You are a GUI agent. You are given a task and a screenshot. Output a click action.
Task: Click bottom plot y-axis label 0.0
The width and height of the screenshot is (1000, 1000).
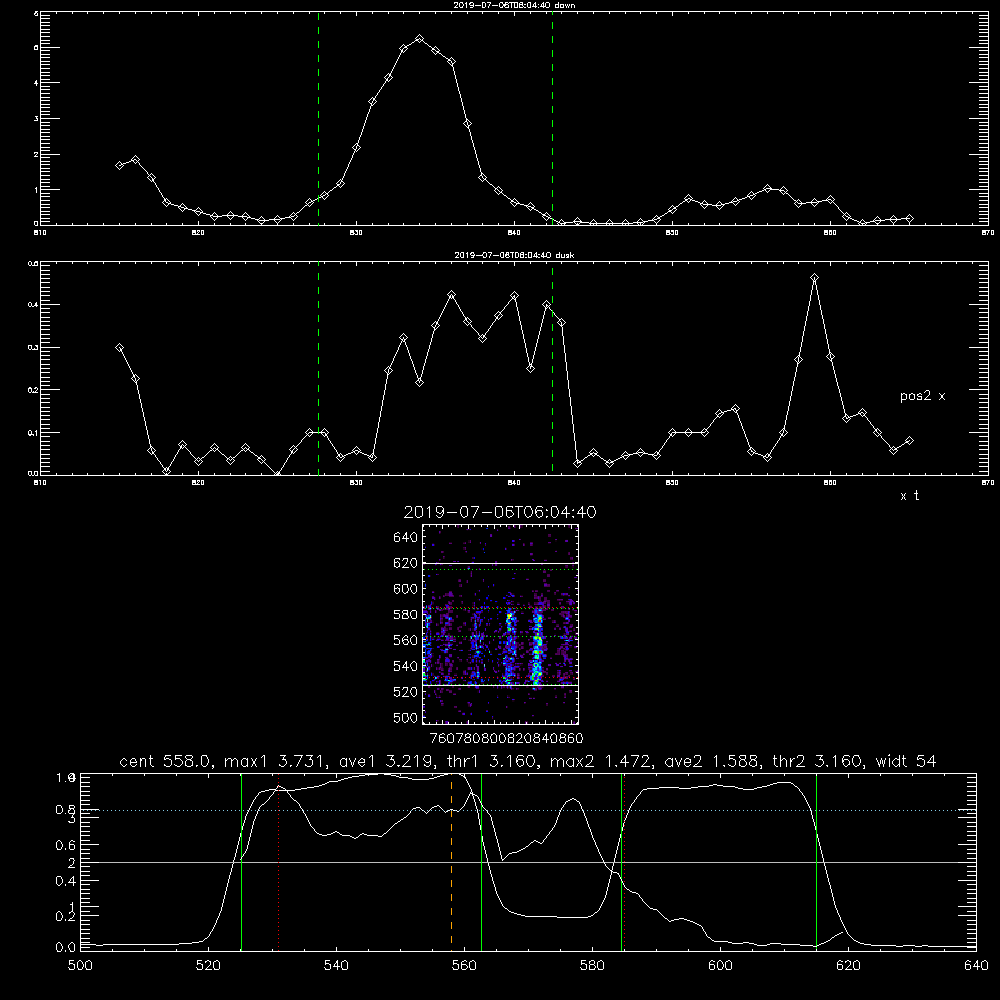click(x=66, y=948)
